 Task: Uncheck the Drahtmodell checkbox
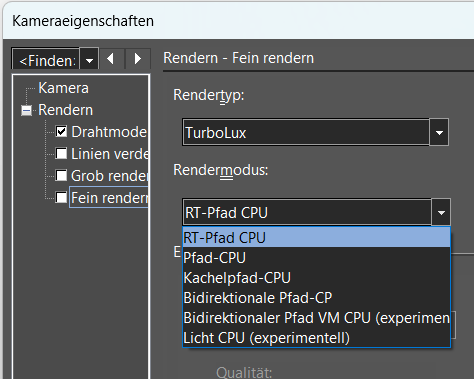coord(61,132)
